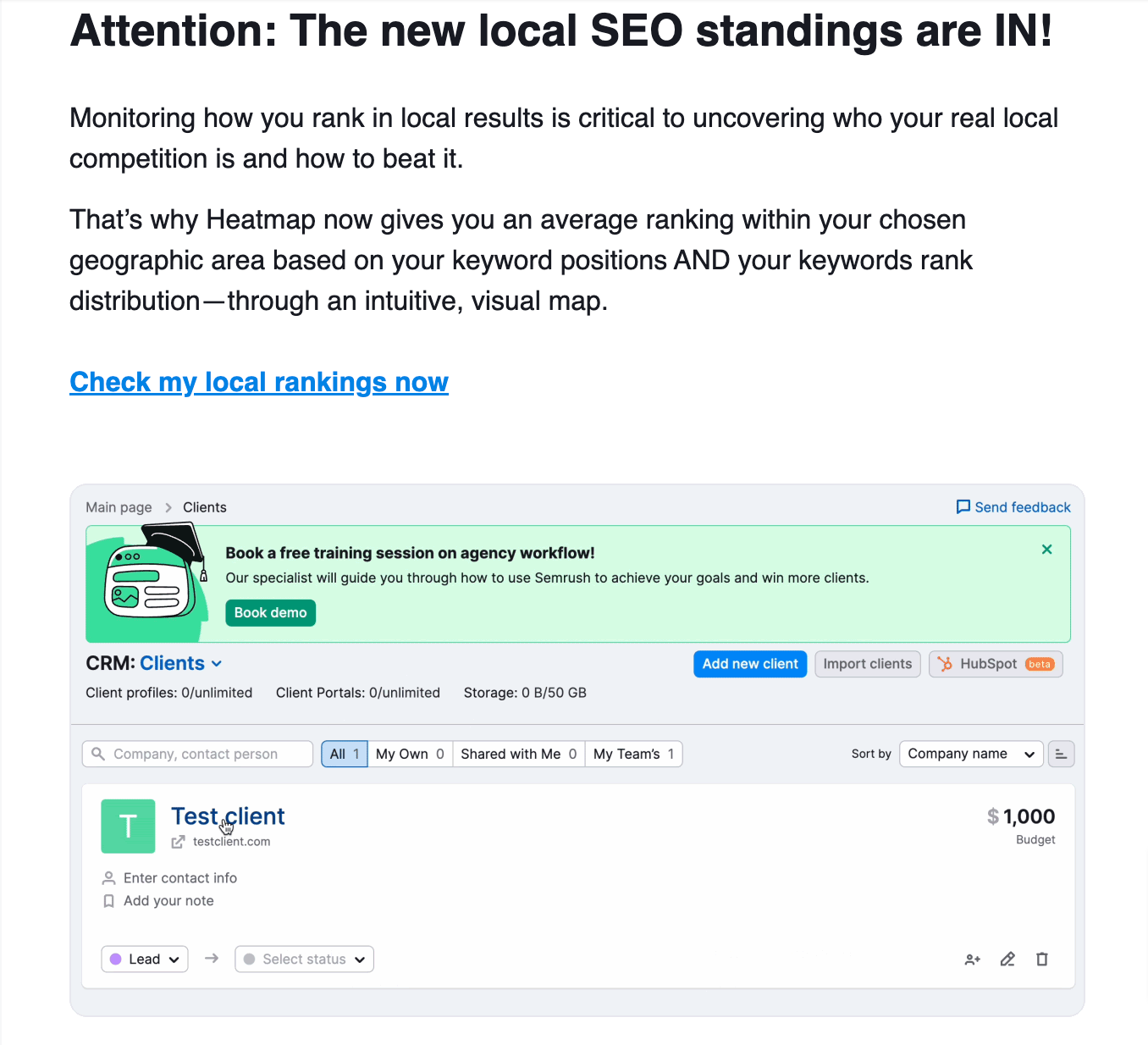The height and width of the screenshot is (1045, 1148).
Task: Edit the Test client card
Action: click(1007, 959)
